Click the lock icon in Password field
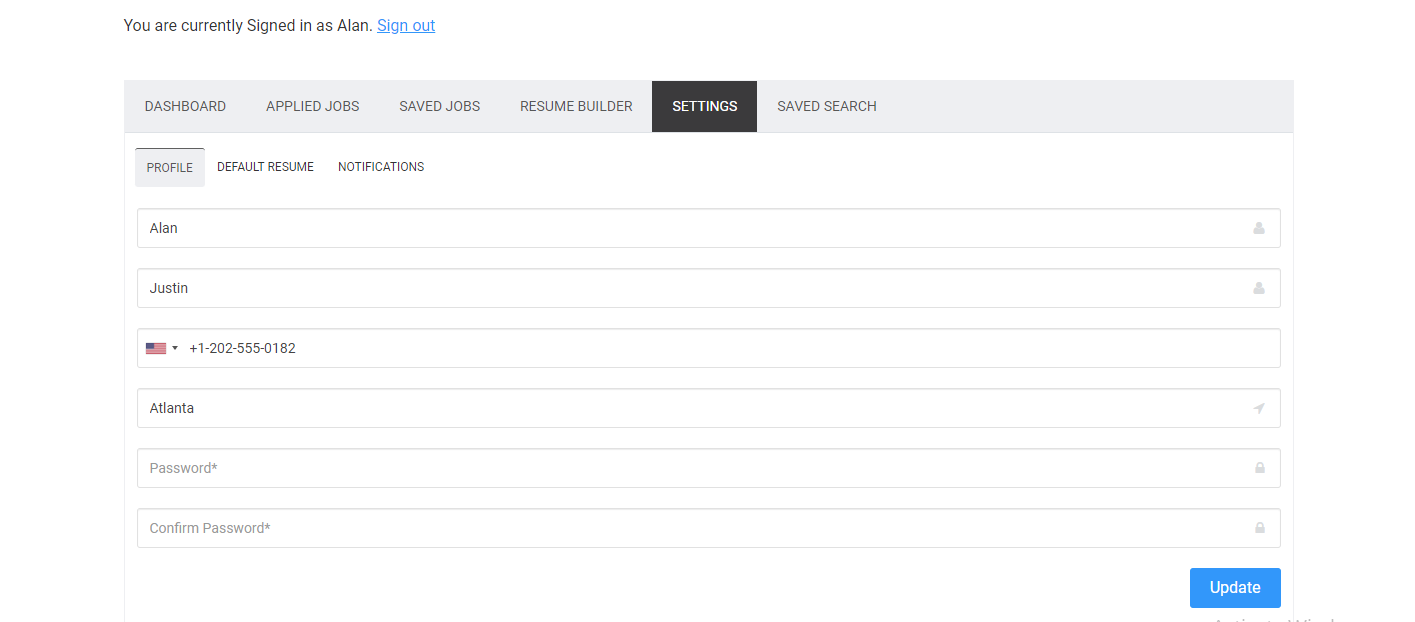 [1259, 468]
